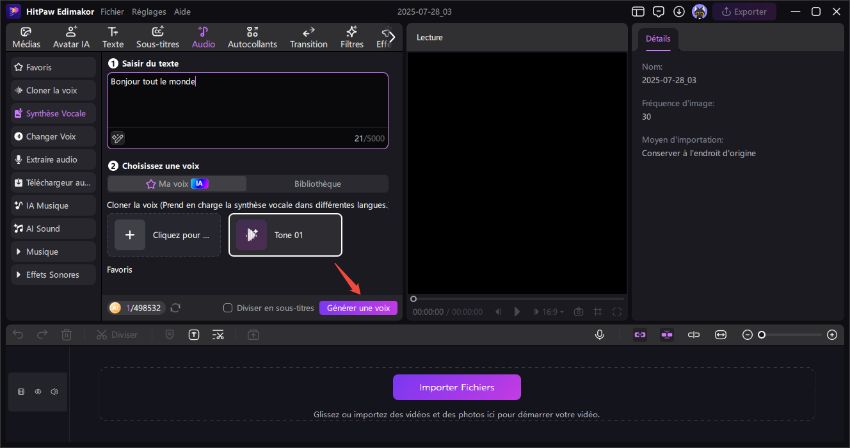Click the zoom-out minus icon on timeline
The height and width of the screenshot is (448, 850).
(x=747, y=335)
